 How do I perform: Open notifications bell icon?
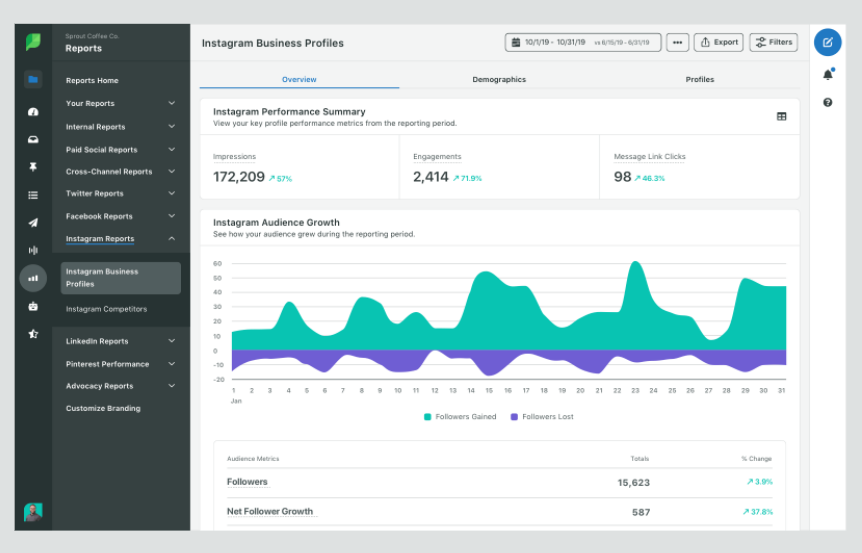click(x=828, y=74)
